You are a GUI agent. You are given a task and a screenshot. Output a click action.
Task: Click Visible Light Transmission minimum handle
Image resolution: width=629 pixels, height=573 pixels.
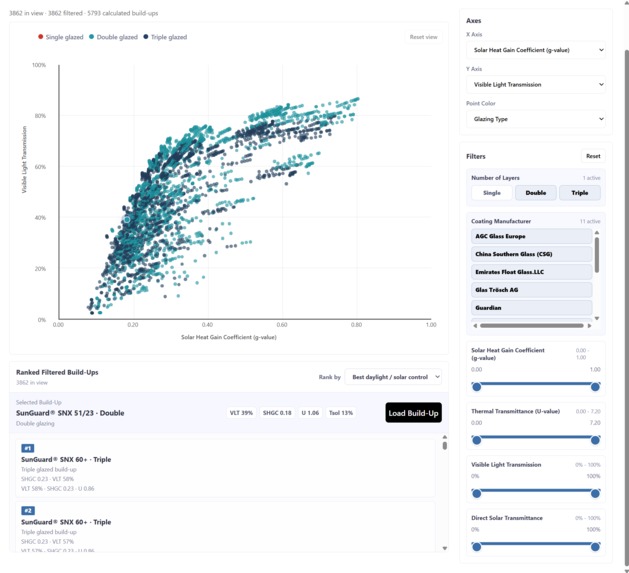pyautogui.click(x=477, y=494)
